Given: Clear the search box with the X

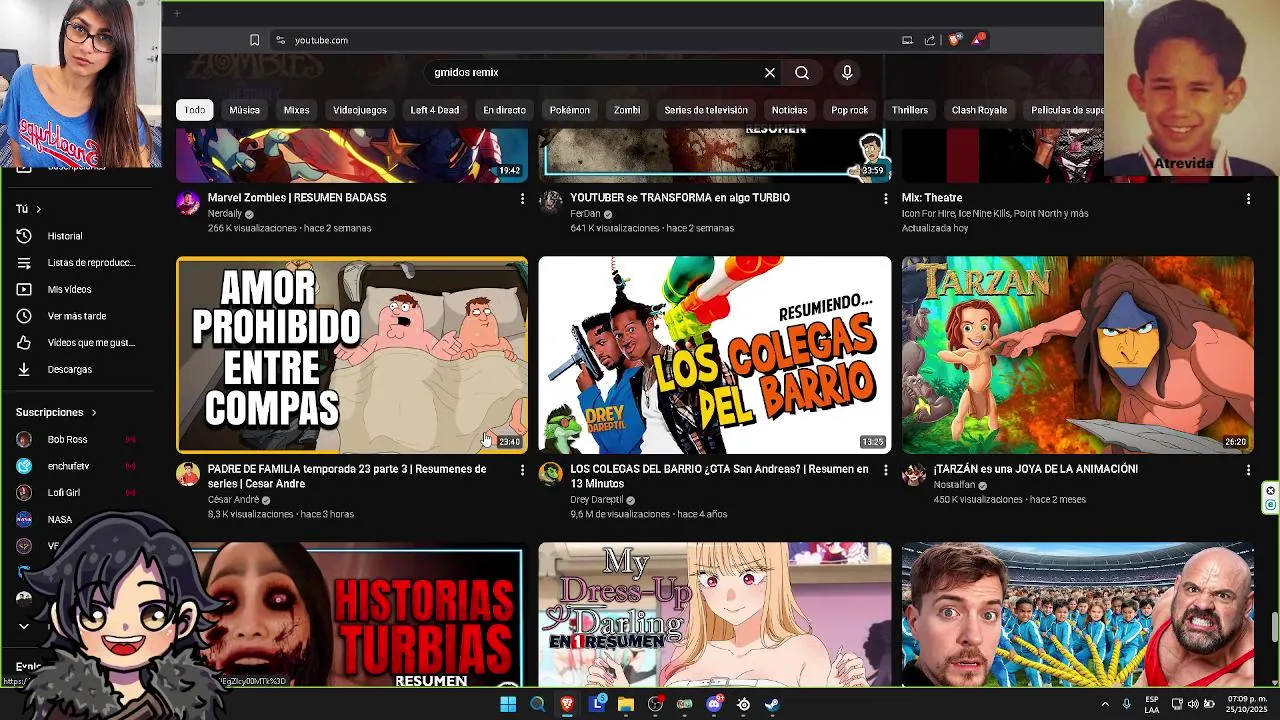Looking at the screenshot, I should 770,73.
